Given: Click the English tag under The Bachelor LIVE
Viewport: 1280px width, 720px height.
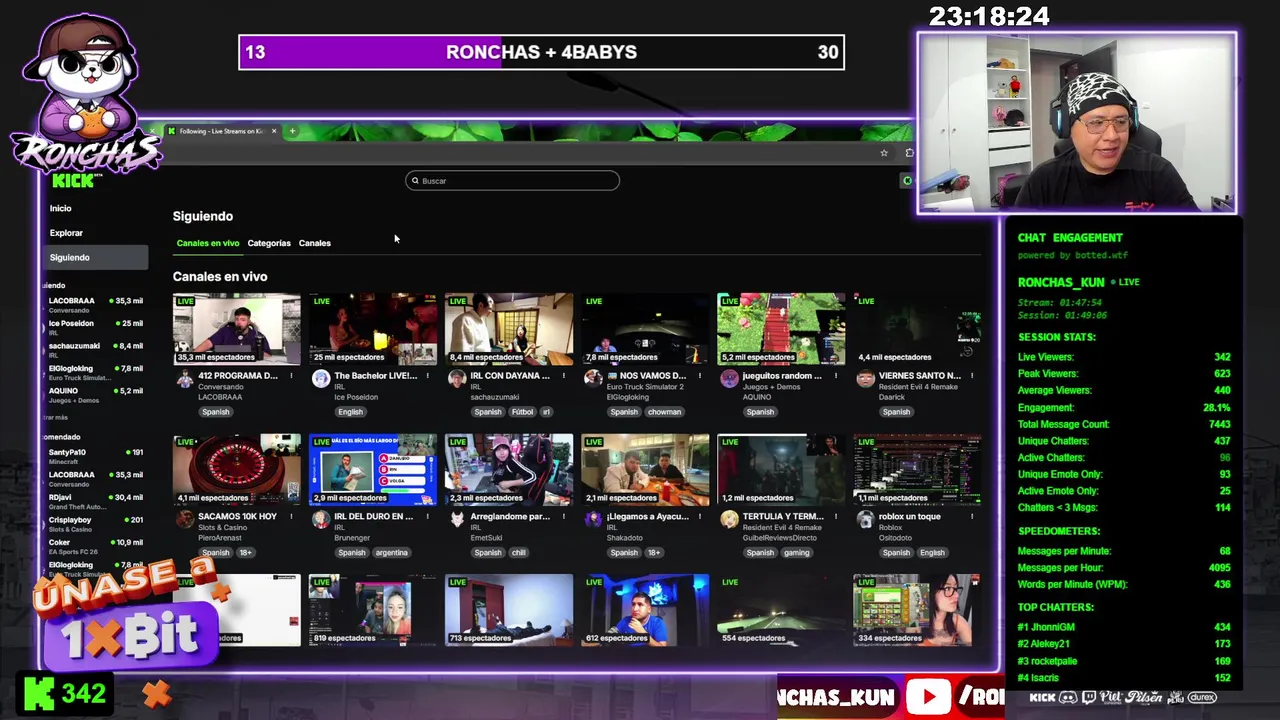Looking at the screenshot, I should click(x=350, y=412).
